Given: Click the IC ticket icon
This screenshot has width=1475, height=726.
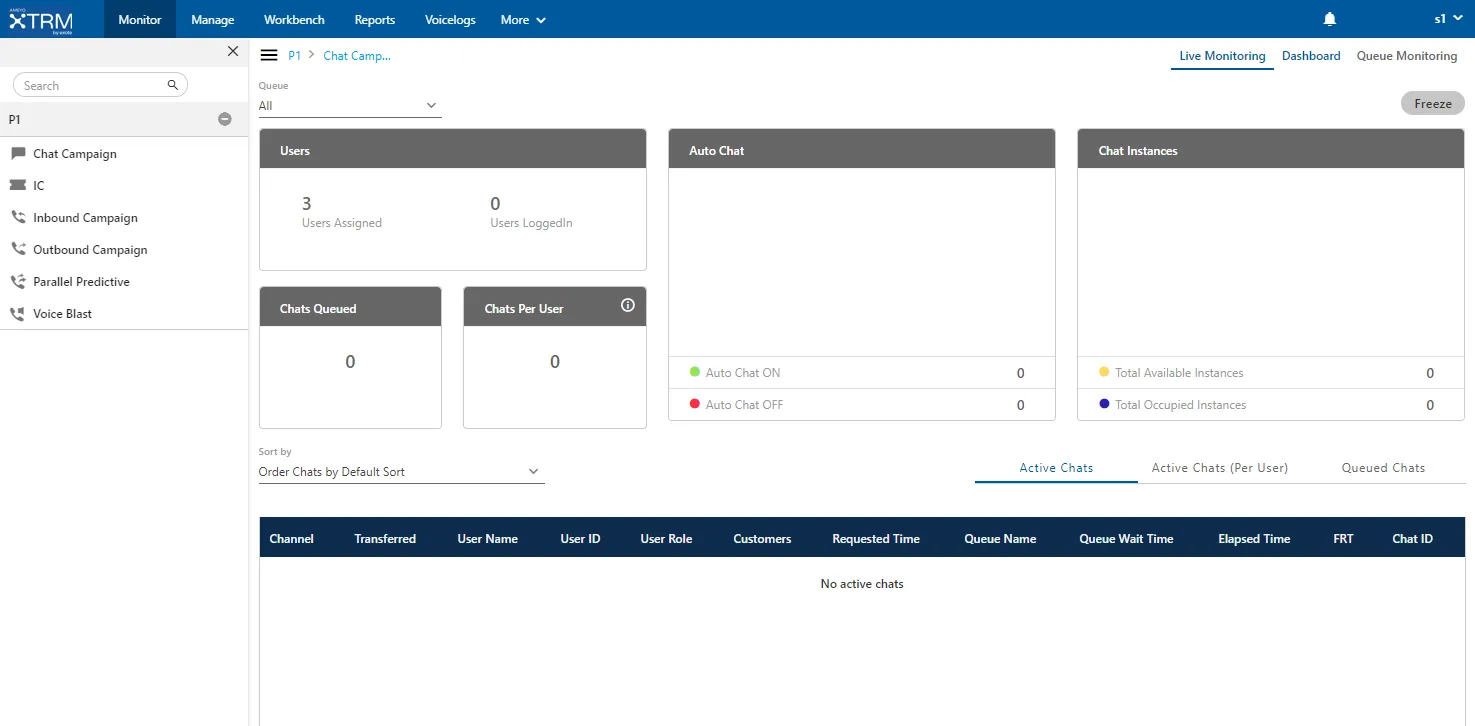Looking at the screenshot, I should 18,185.
